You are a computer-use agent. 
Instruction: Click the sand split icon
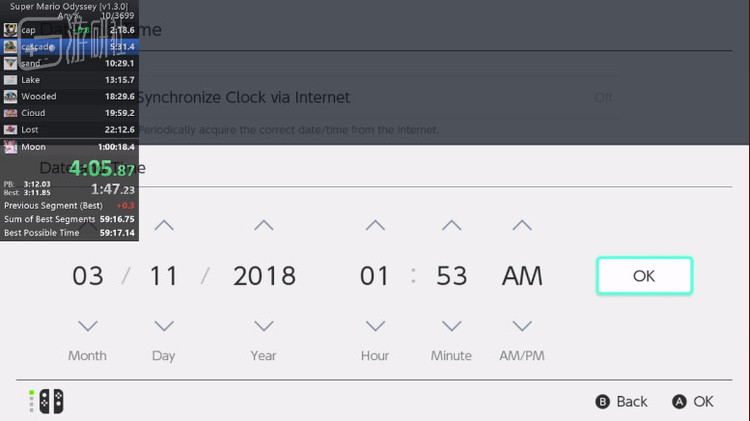(11, 63)
